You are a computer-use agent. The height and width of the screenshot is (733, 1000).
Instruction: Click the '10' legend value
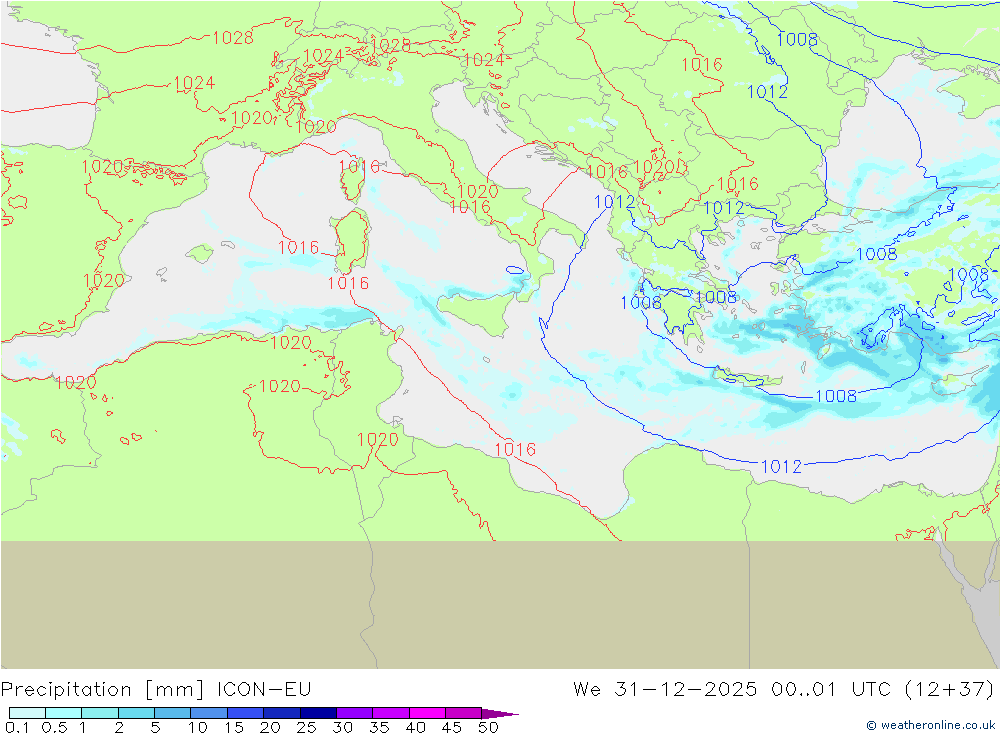click(198, 727)
